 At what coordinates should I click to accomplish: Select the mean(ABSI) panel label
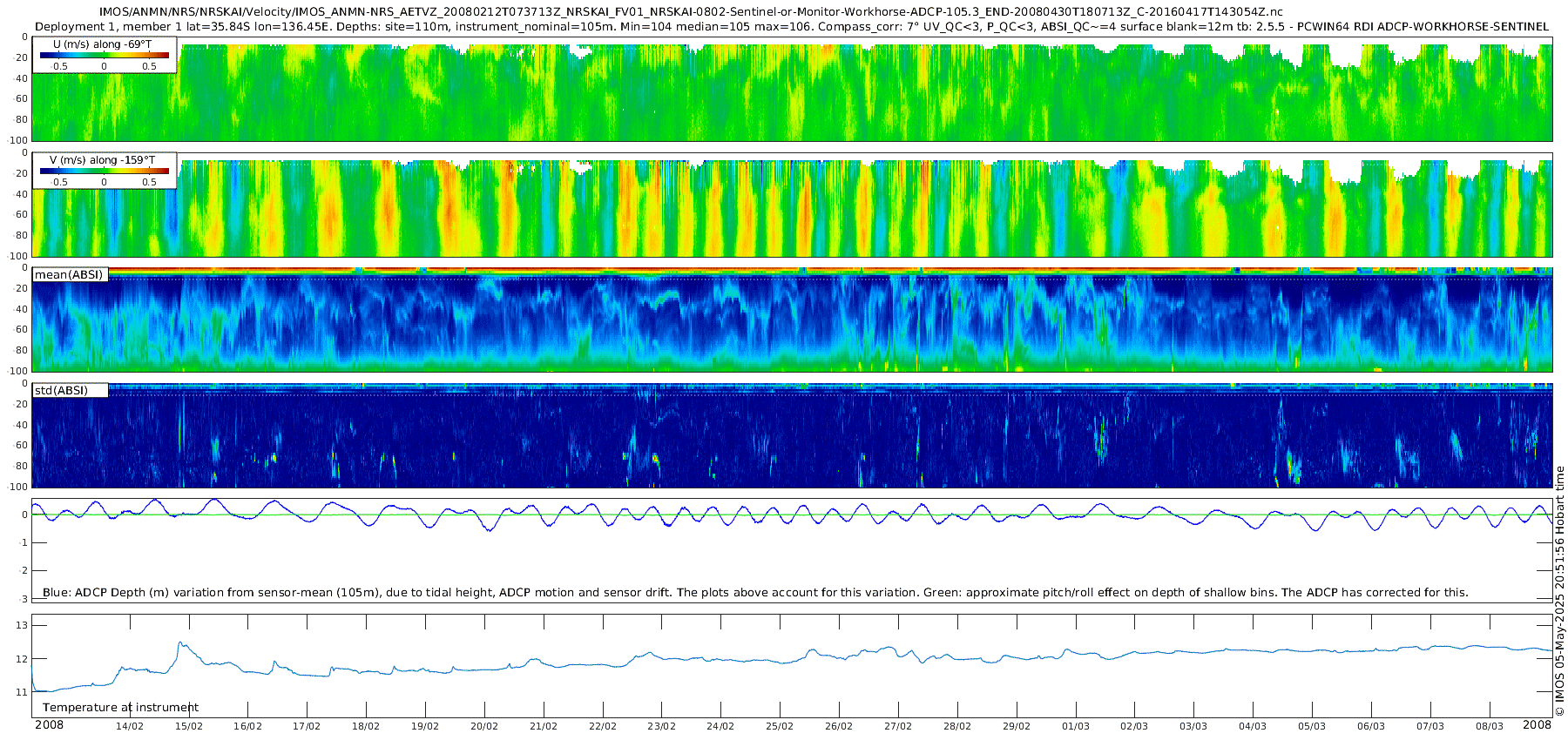tap(69, 275)
